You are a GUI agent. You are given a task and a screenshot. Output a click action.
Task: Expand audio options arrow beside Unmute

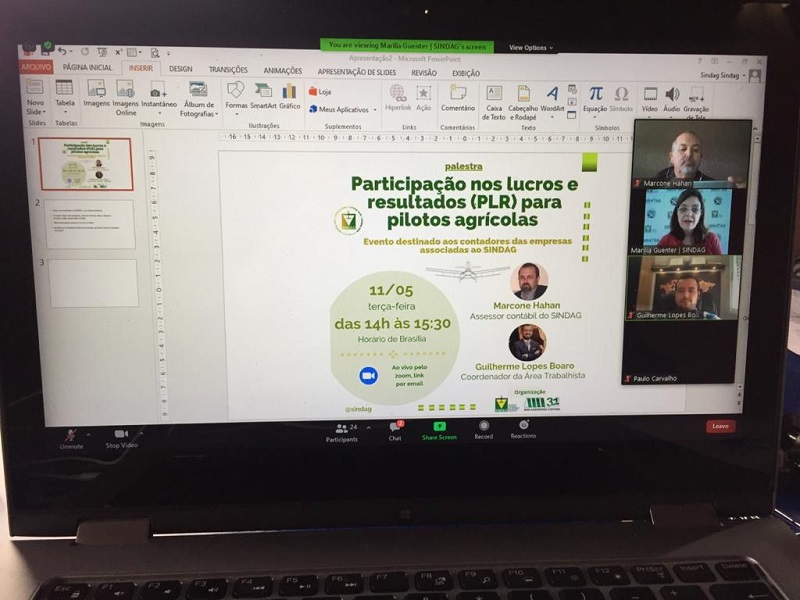pyautogui.click(x=88, y=432)
